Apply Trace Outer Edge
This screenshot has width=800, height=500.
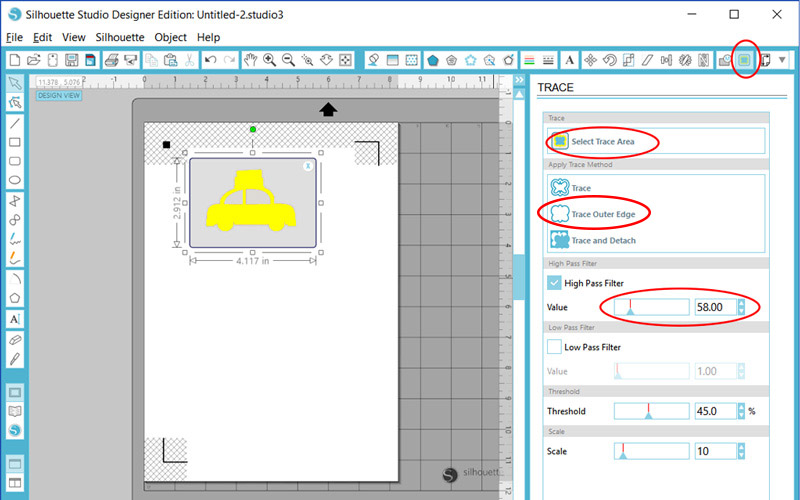coord(593,214)
